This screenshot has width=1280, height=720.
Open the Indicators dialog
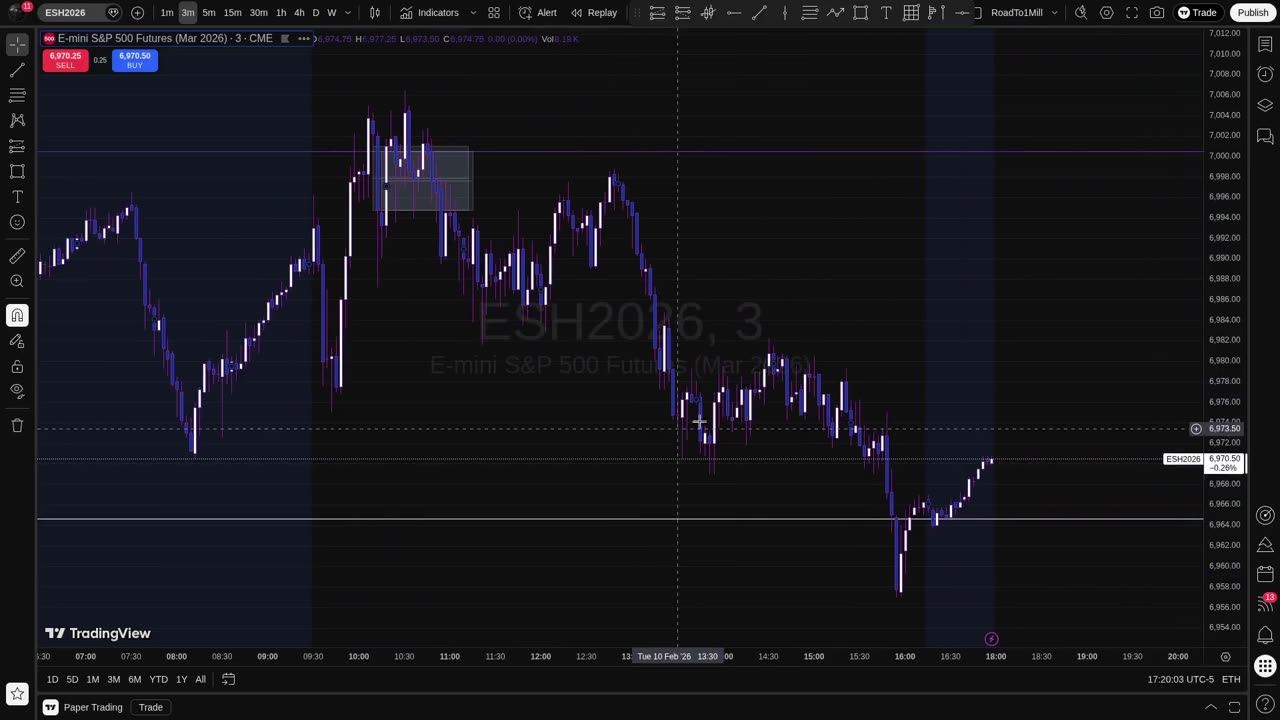pos(430,13)
